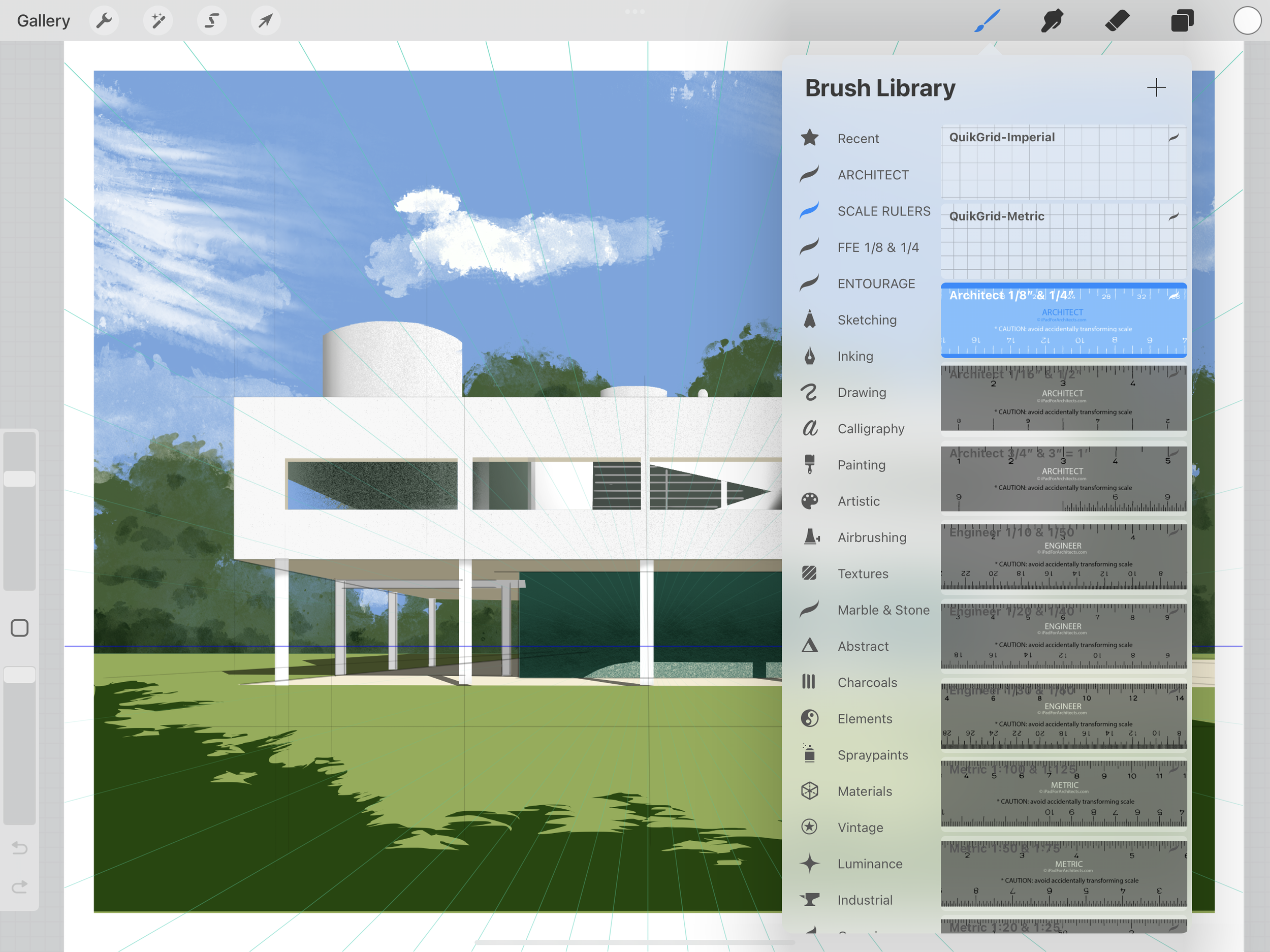Activate the Transform arrow tool
Viewport: 1270px width, 952px height.
265,21
